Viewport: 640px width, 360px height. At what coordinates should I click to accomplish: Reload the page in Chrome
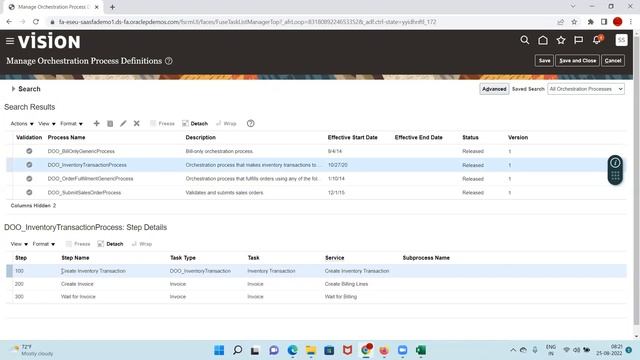point(36,22)
